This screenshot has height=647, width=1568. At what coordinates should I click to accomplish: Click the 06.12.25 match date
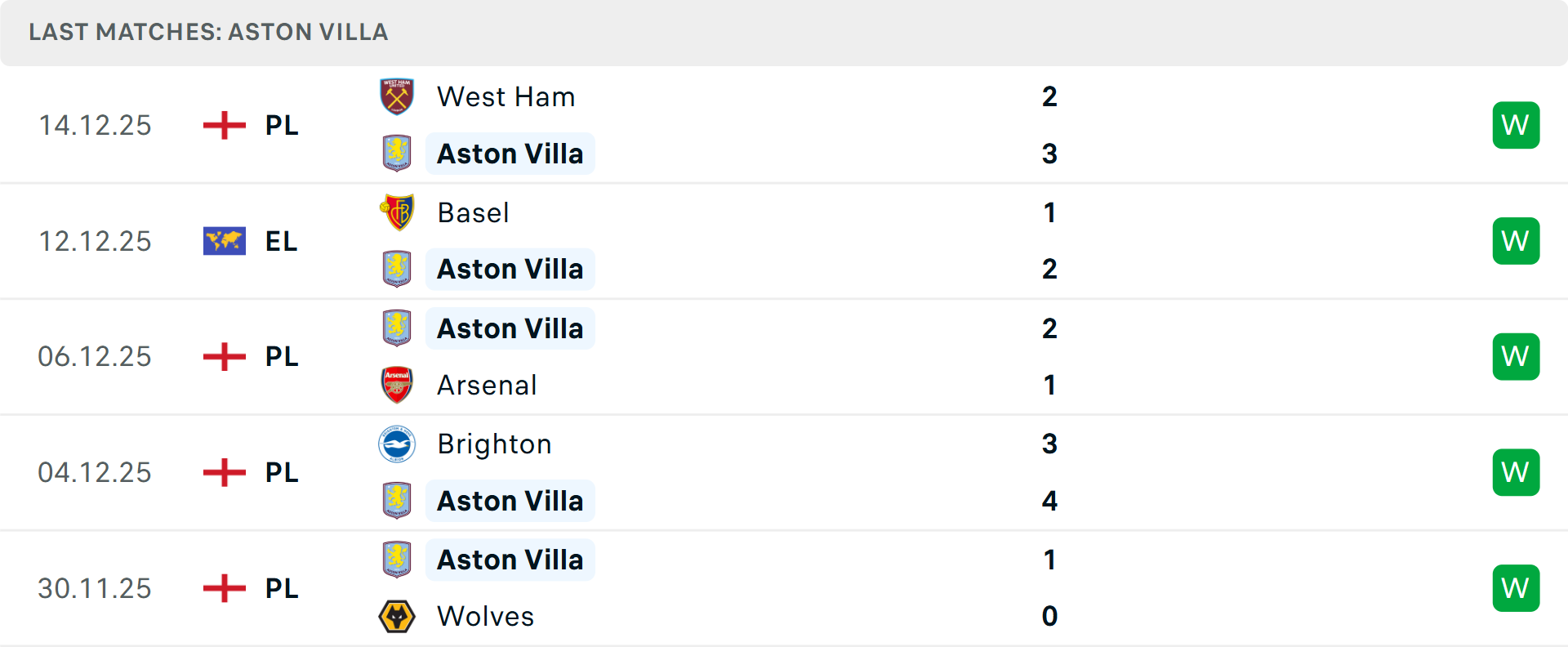coord(95,357)
